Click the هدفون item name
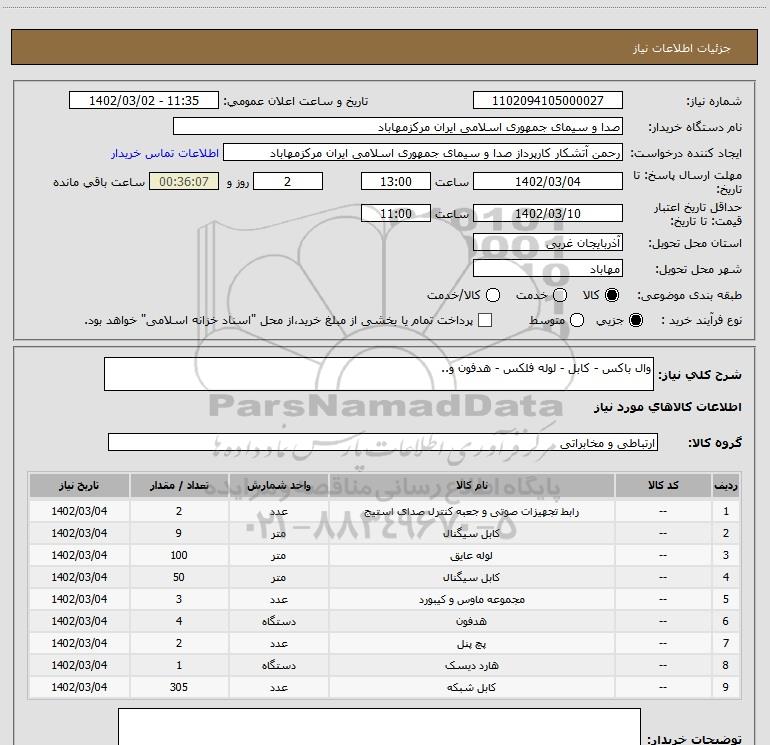Image resolution: width=770 pixels, height=745 pixels. point(471,621)
